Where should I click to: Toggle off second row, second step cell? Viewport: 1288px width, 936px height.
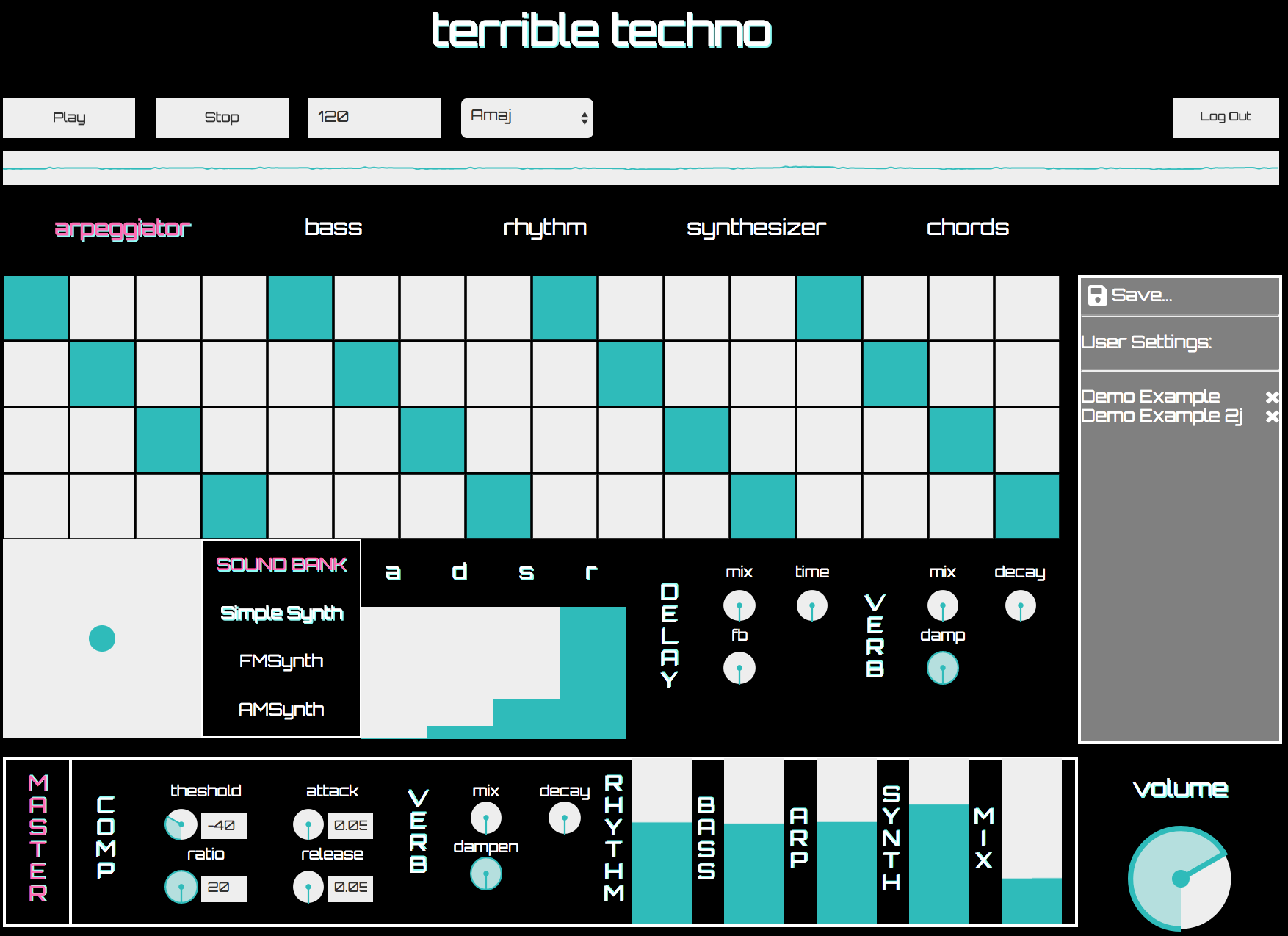[x=102, y=374]
